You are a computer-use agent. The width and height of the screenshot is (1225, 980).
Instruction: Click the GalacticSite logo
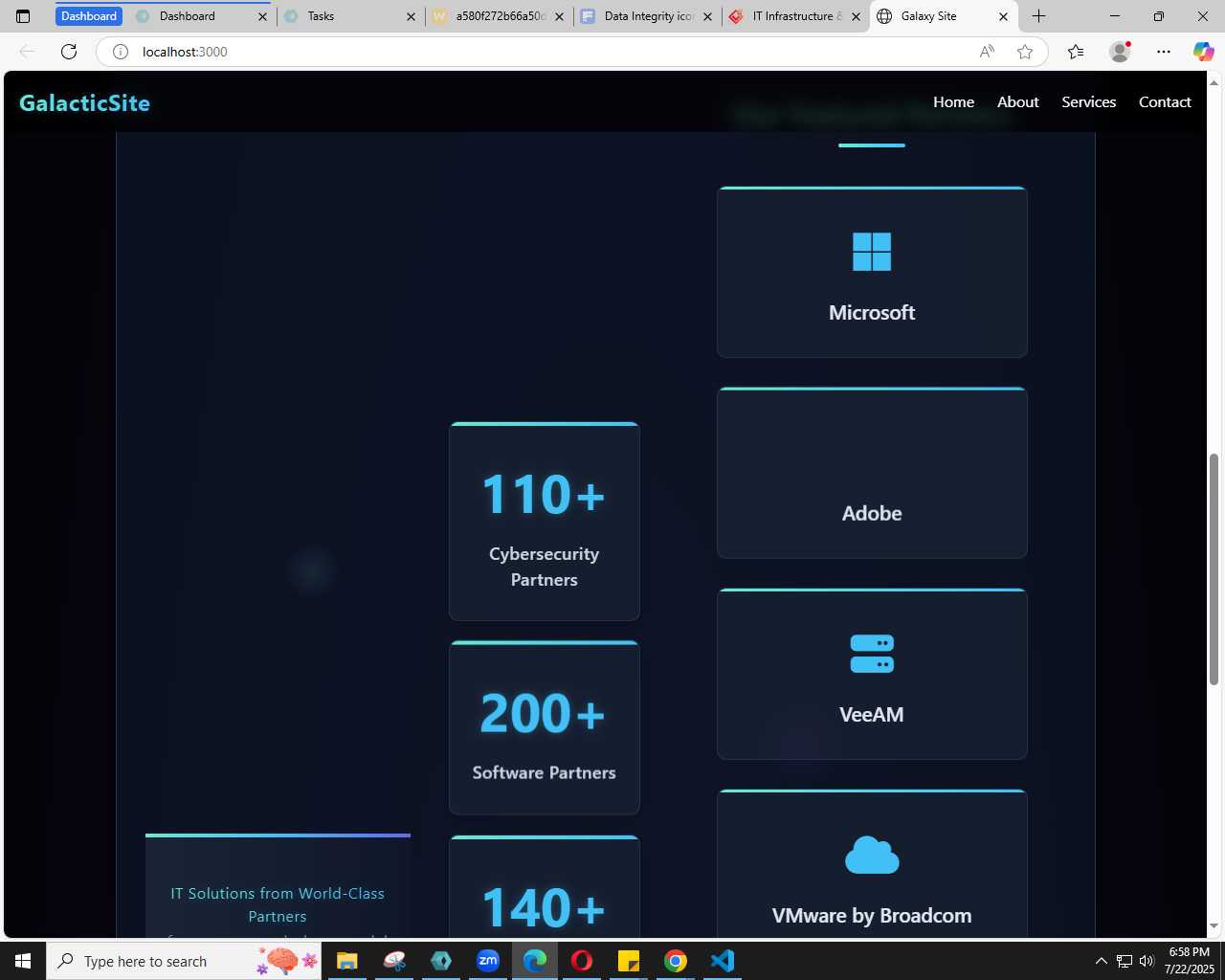84,103
